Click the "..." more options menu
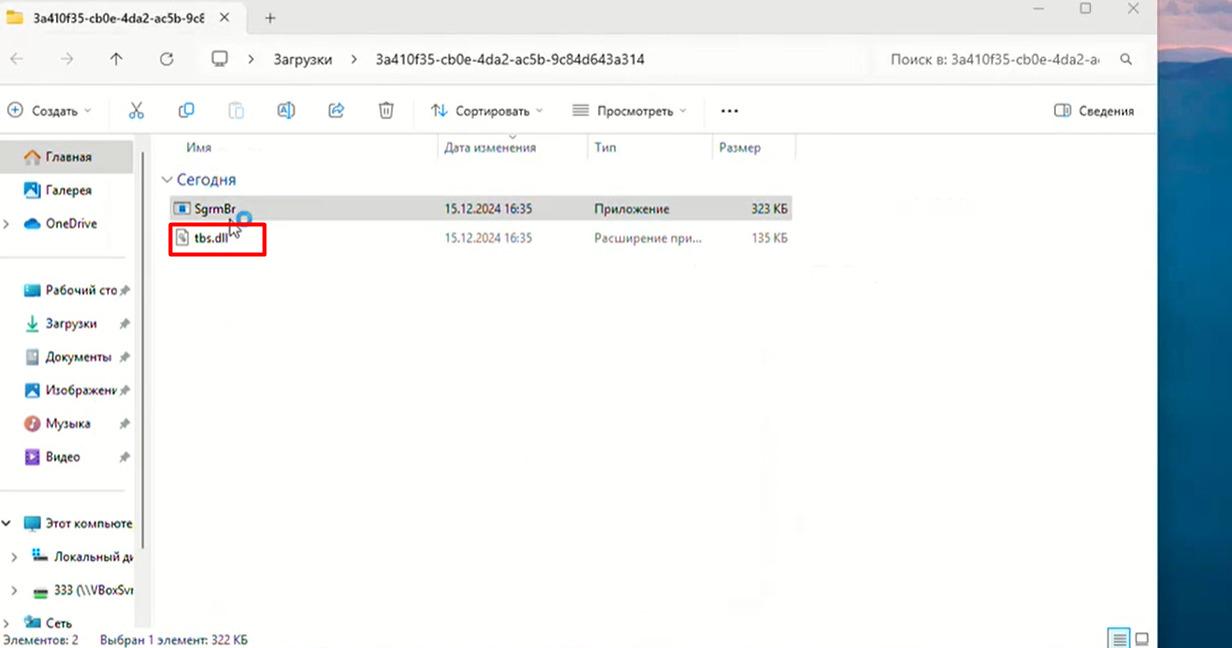 (729, 110)
